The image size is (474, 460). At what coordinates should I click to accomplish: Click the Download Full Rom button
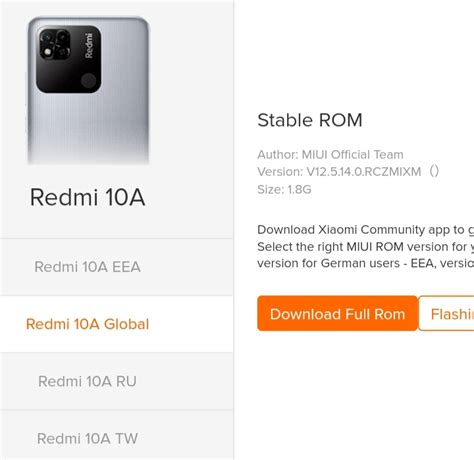click(337, 314)
